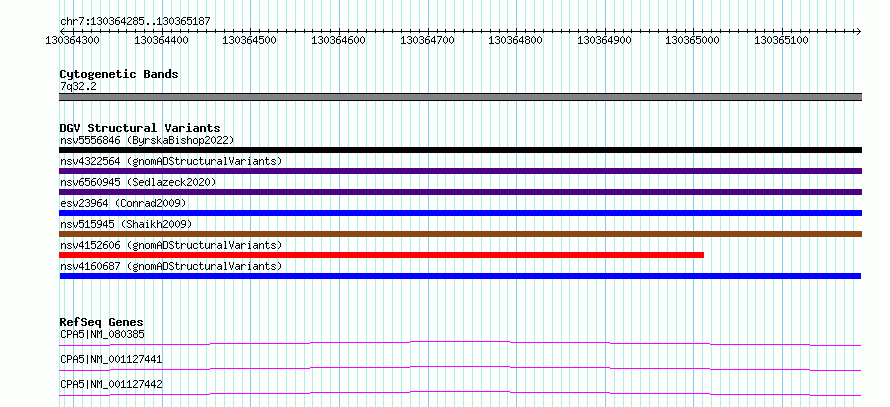This screenshot has height=407, width=890.
Task: Open the nsv4152606 (gnomADStructuralVariants) label
Action: [171, 245]
